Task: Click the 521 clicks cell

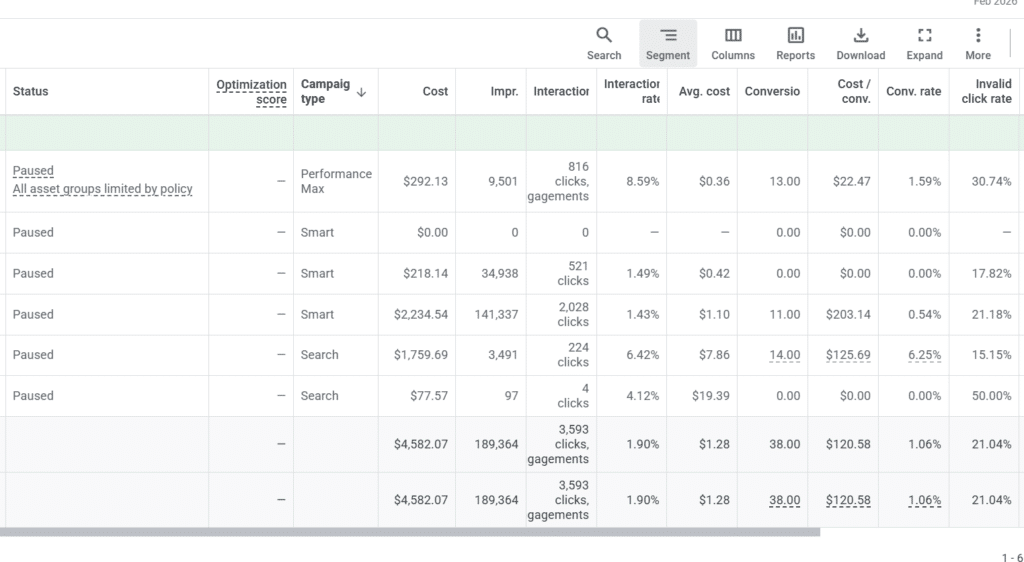Action: [x=573, y=273]
